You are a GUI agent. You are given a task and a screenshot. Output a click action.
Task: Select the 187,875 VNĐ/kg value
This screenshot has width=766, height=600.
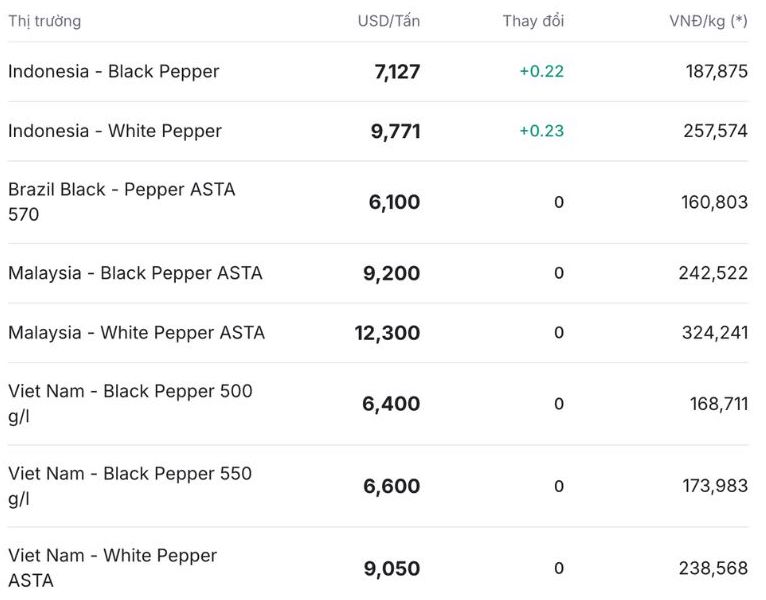point(714,72)
